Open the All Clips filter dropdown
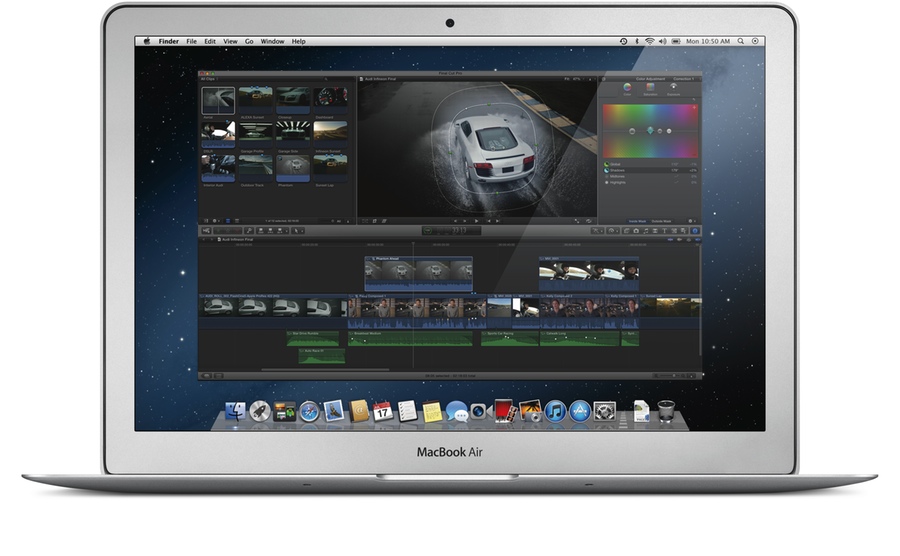The image size is (900, 556). pos(209,78)
